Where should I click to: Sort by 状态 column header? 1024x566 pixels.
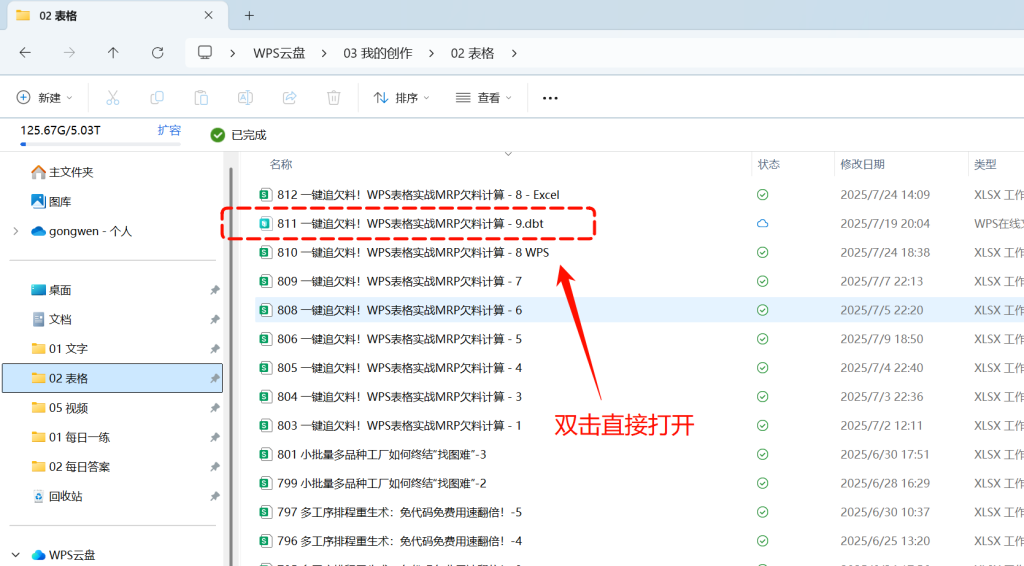pos(769,165)
